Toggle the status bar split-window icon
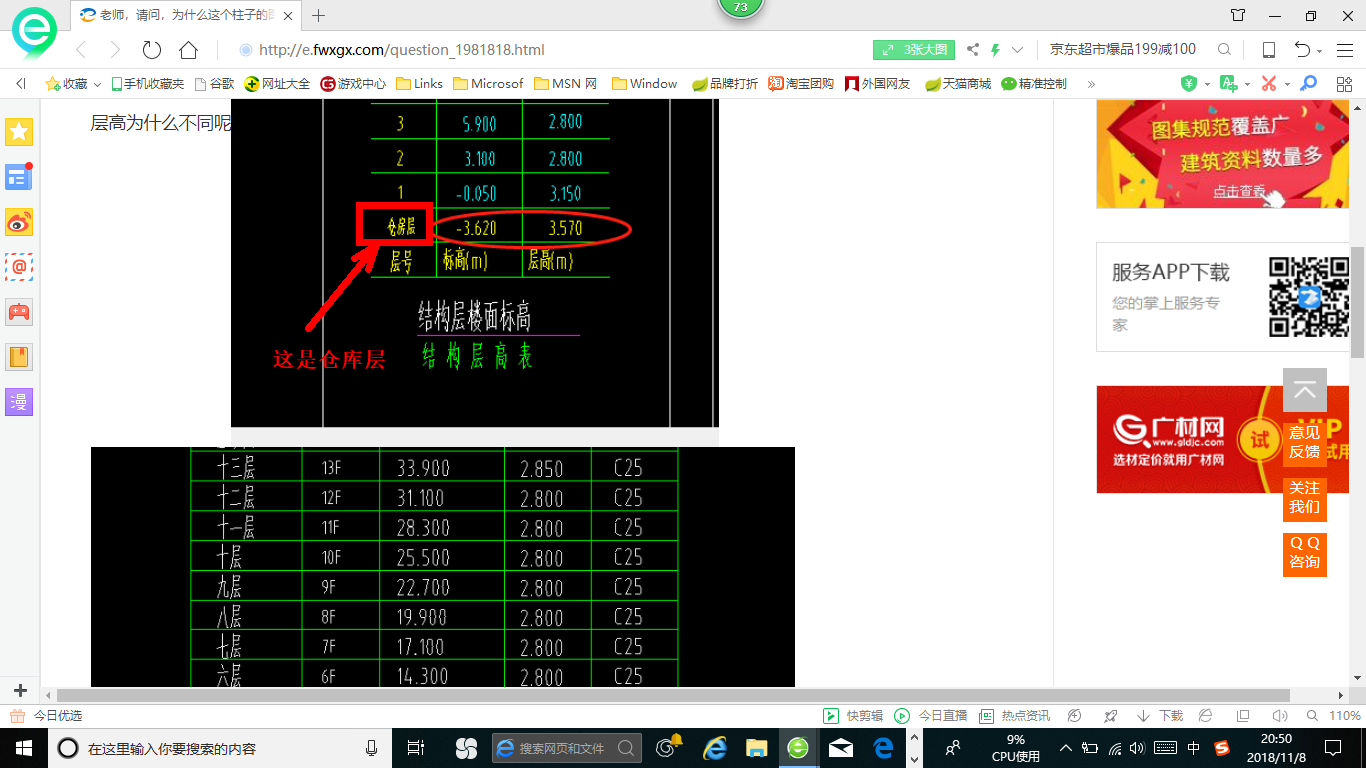1366x768 pixels. pos(1243,716)
